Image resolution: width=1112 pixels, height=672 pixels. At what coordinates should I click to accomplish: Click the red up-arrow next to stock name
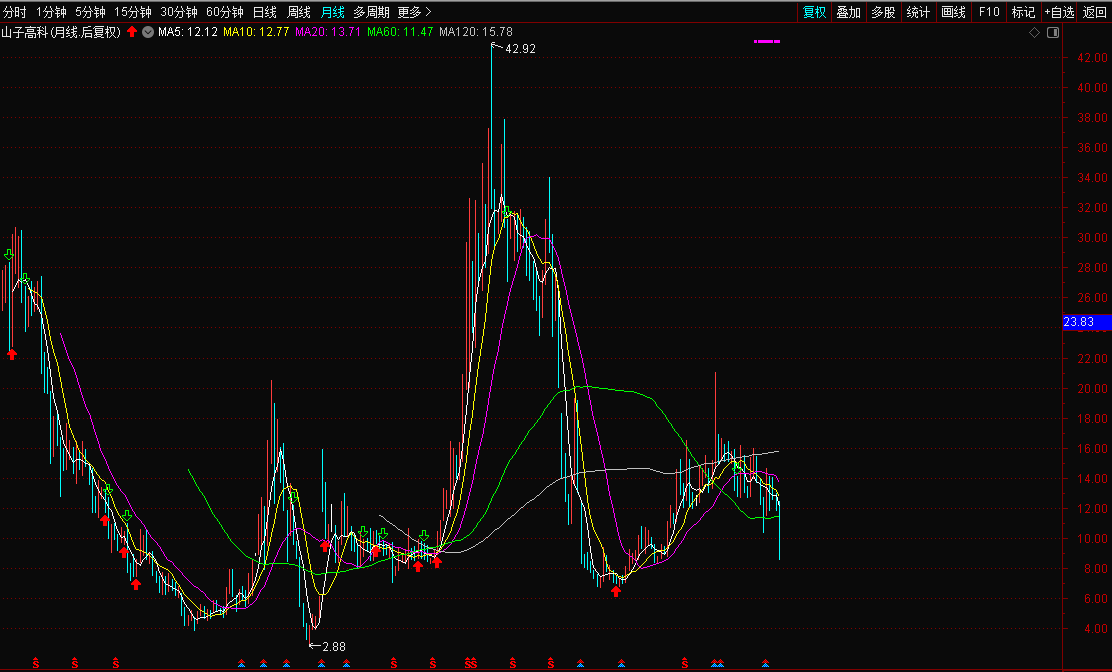(x=132, y=32)
